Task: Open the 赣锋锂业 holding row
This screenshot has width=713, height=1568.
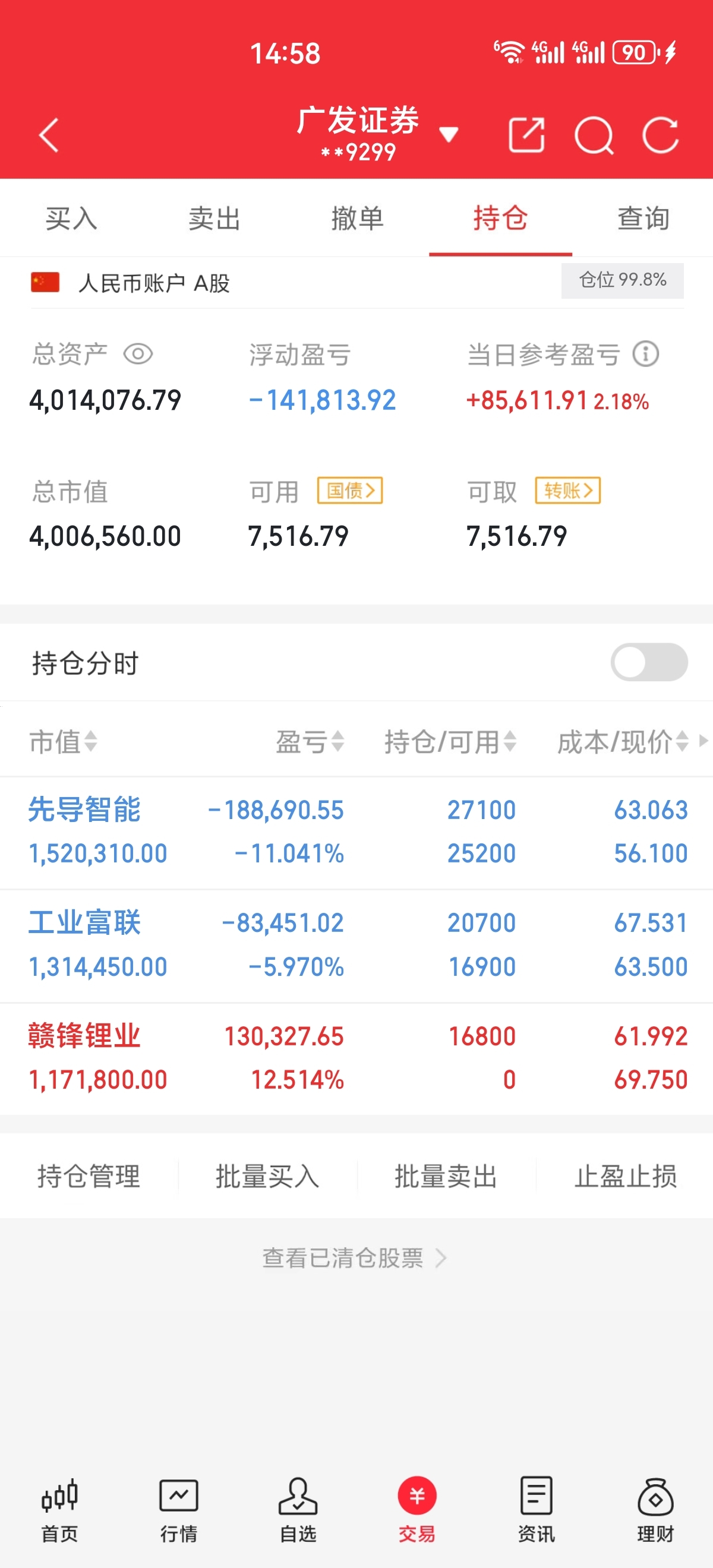Action: [x=356, y=1058]
